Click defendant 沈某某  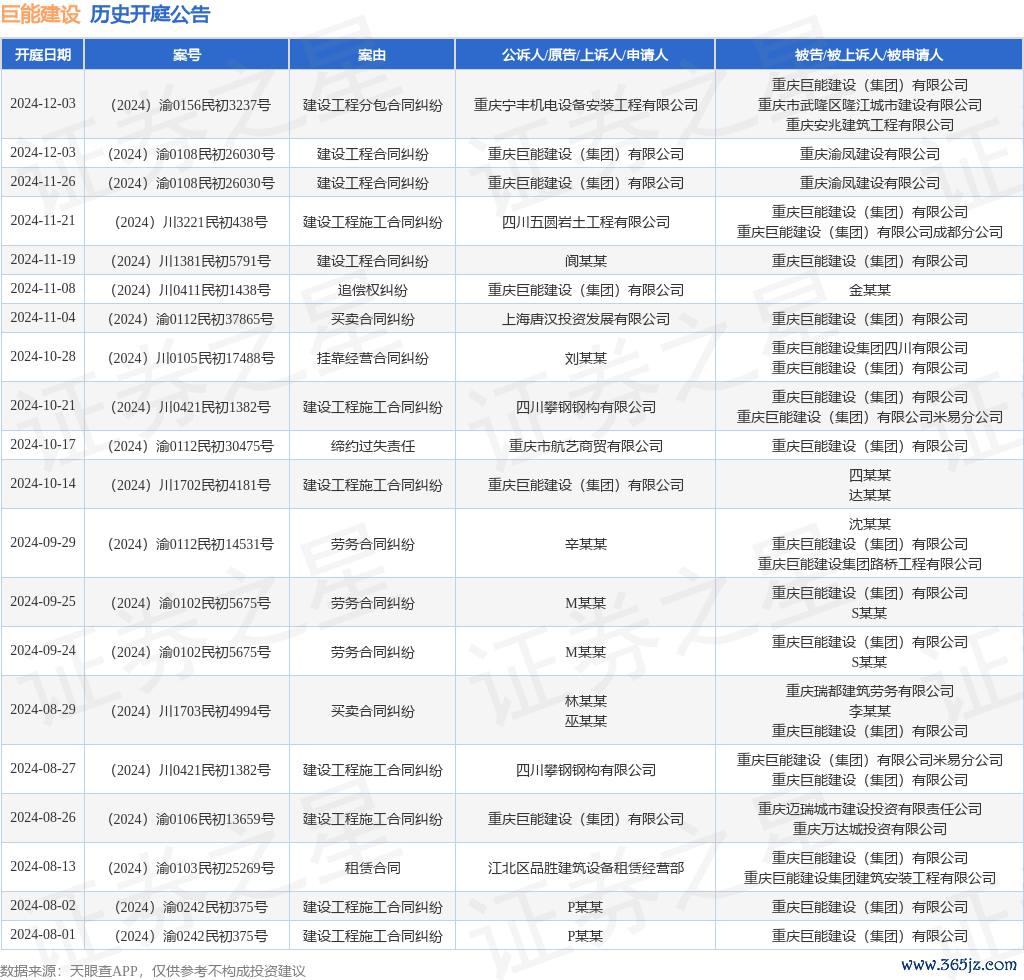pos(870,524)
